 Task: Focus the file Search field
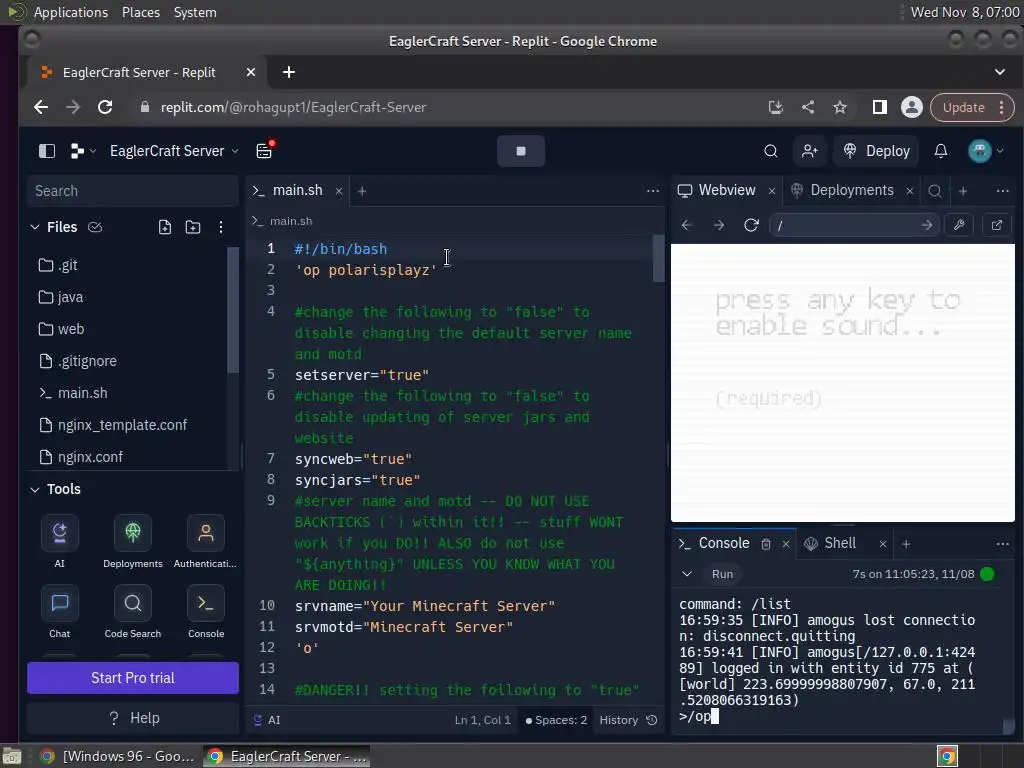(133, 191)
